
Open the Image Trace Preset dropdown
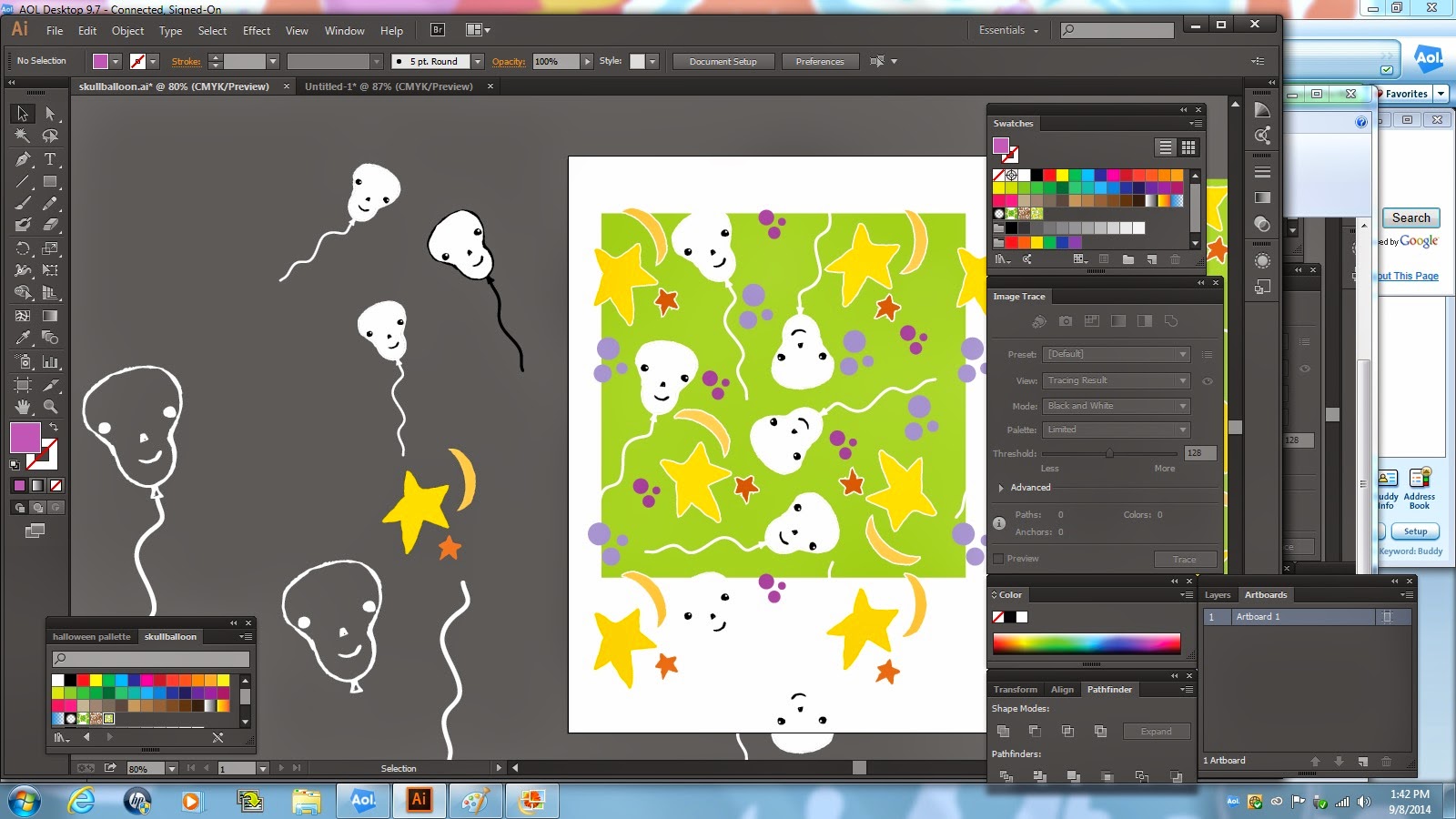click(1117, 354)
